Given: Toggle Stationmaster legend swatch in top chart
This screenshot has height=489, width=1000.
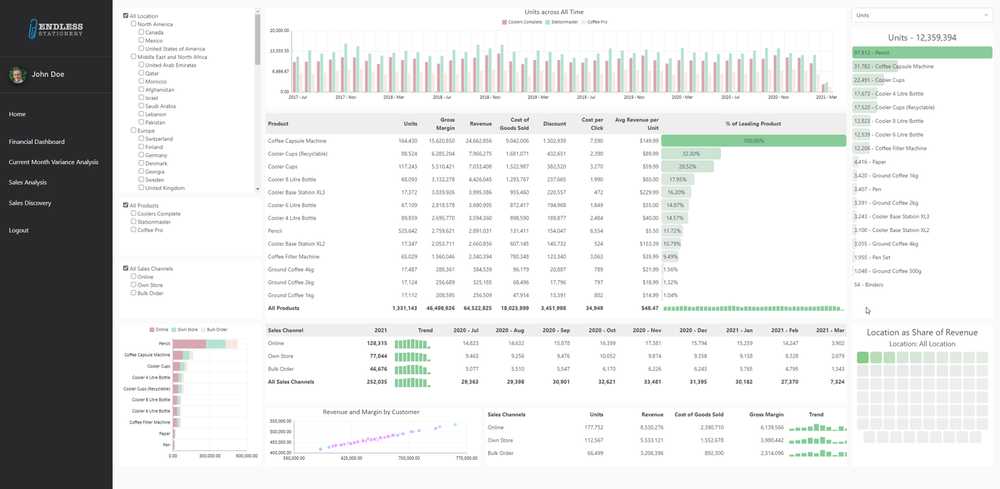Looking at the screenshot, I should pyautogui.click(x=547, y=22).
